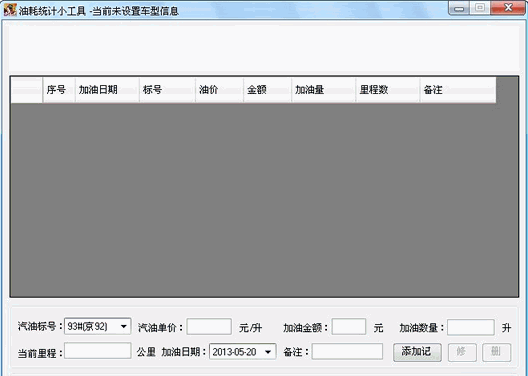Screen dimensions: 528x376
Task: Click the 加油金额 amount input field
Action: [x=349, y=327]
